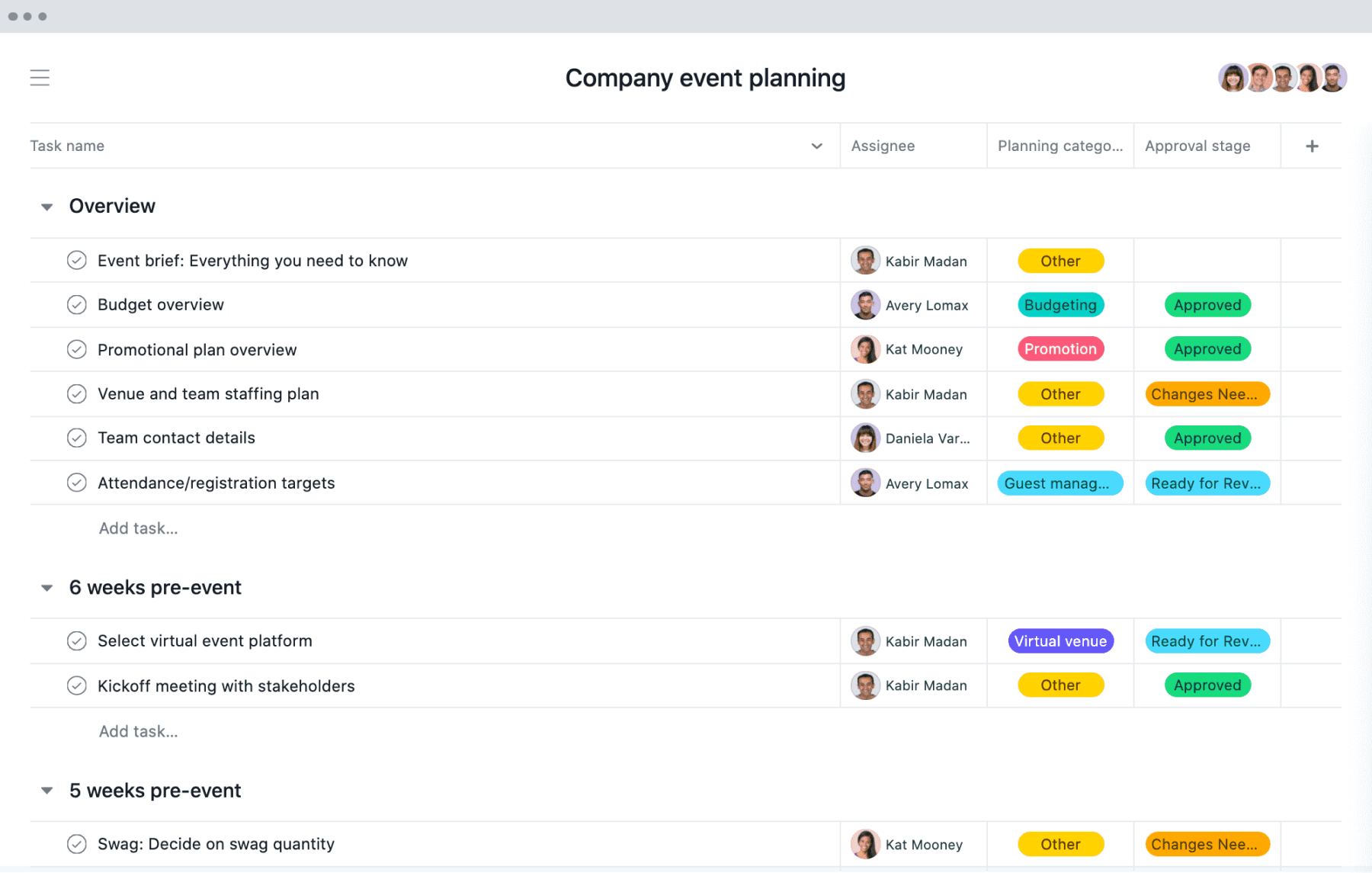1372x873 pixels.
Task: Click Daniela's avatar on Team contact details row
Action: 865,438
